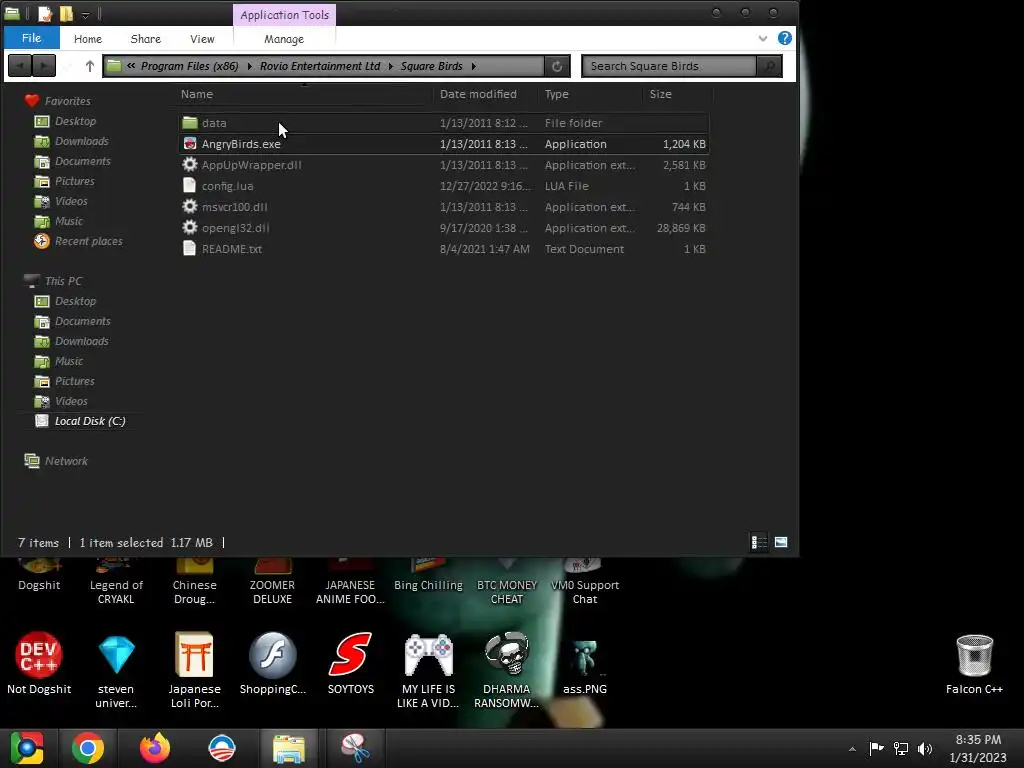Viewport: 1024px width, 768px height.
Task: Click the taskbar clock showing 8:35 PM
Action: pos(978,748)
